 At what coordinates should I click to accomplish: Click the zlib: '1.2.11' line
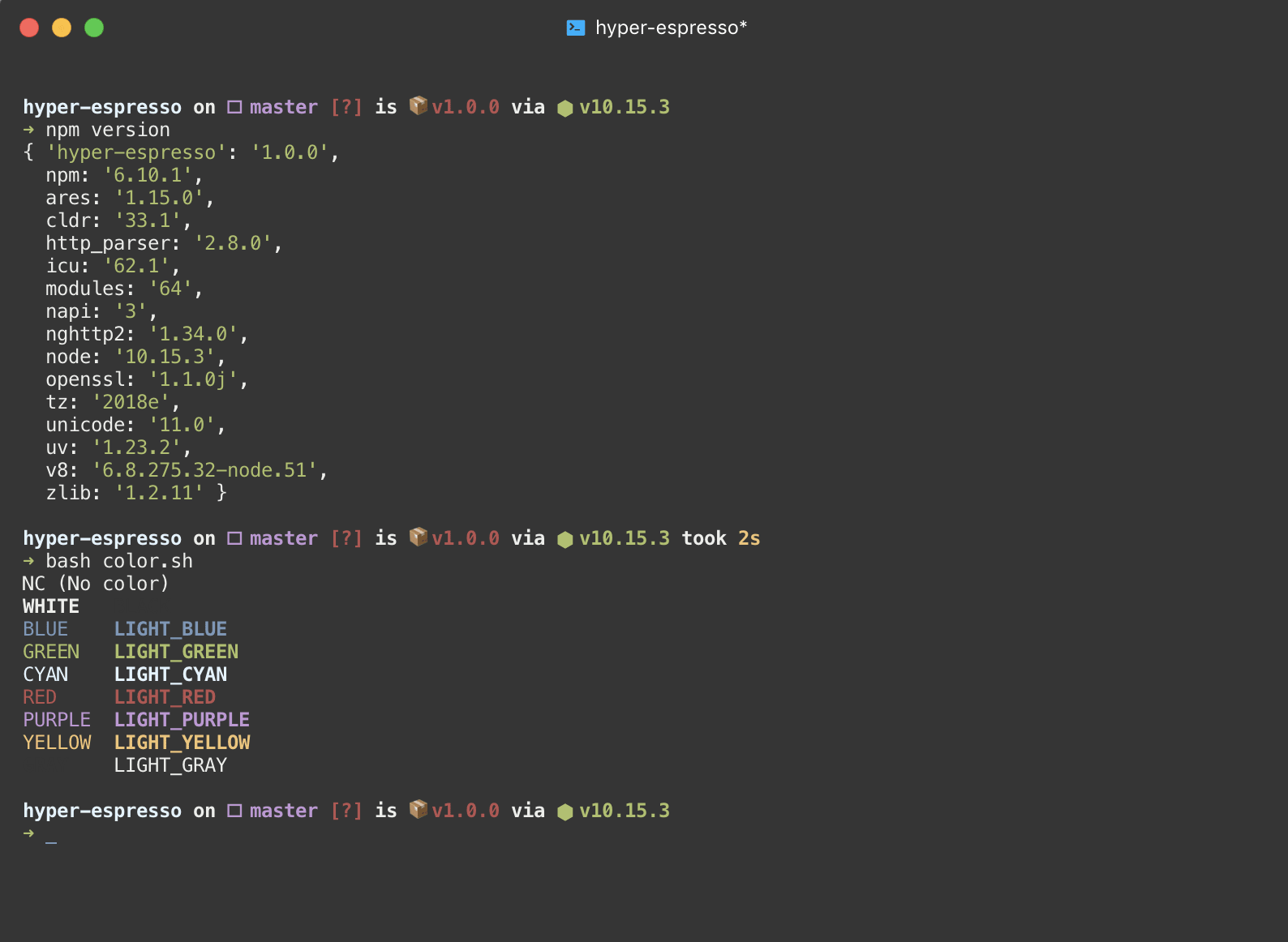click(x=136, y=493)
